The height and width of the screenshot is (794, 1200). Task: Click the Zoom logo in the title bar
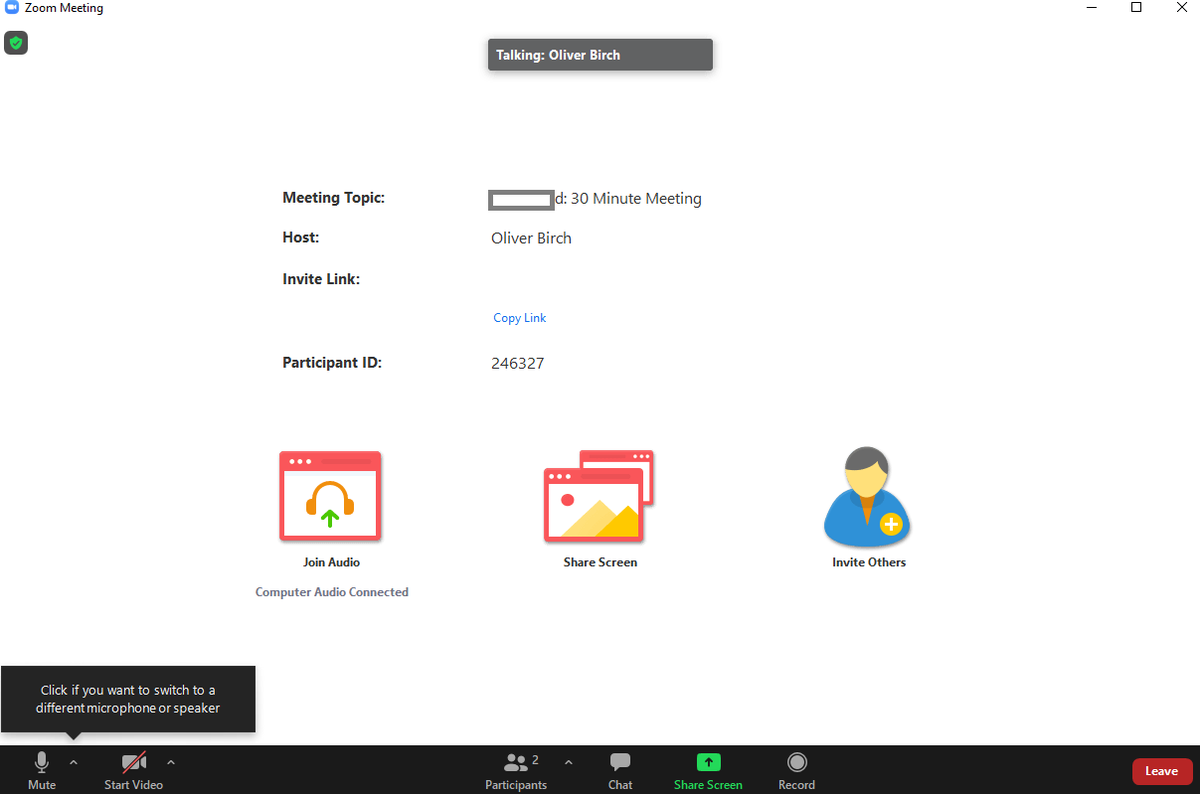12,7
